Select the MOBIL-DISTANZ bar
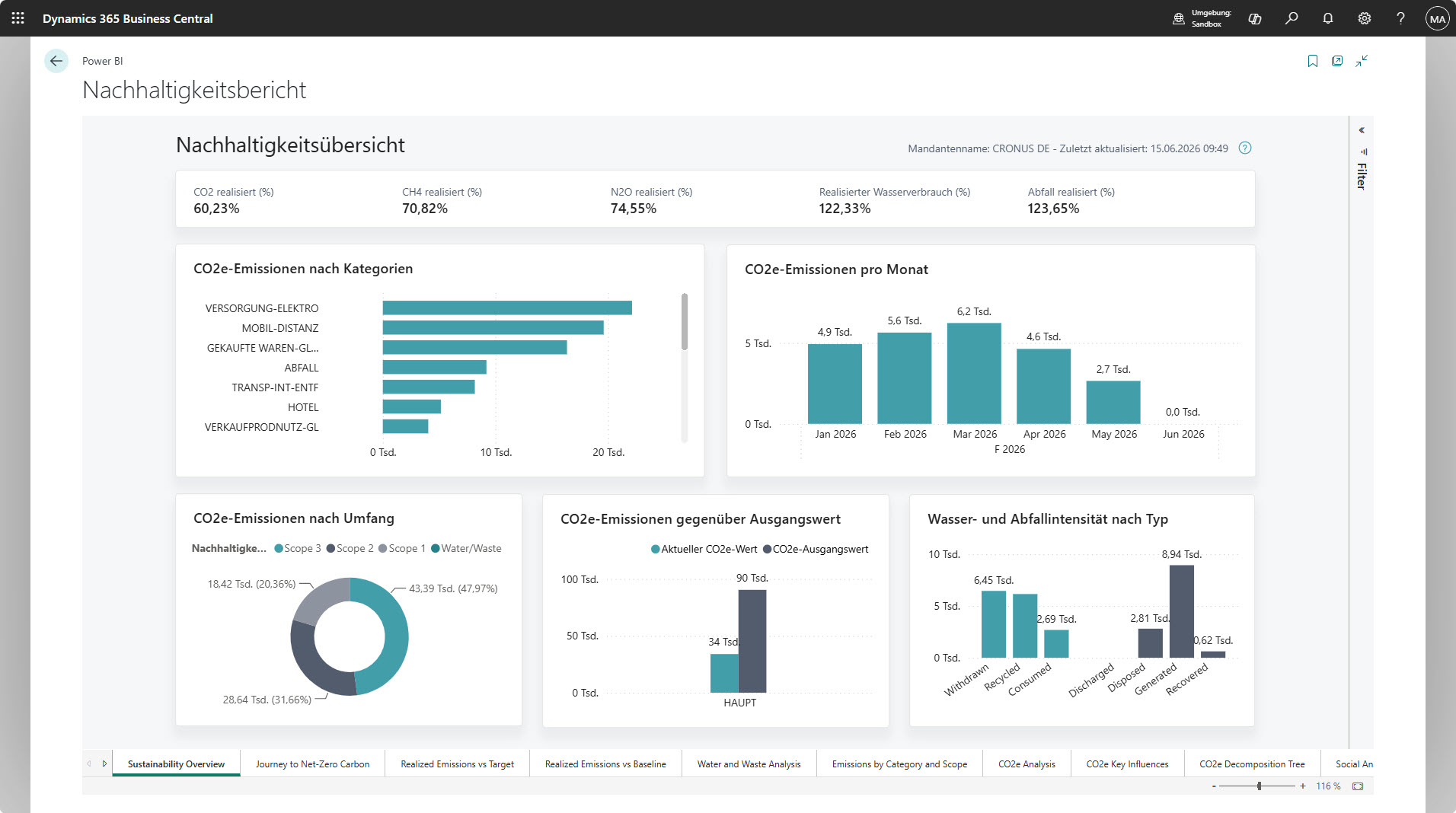The height and width of the screenshot is (813, 1456). click(493, 327)
